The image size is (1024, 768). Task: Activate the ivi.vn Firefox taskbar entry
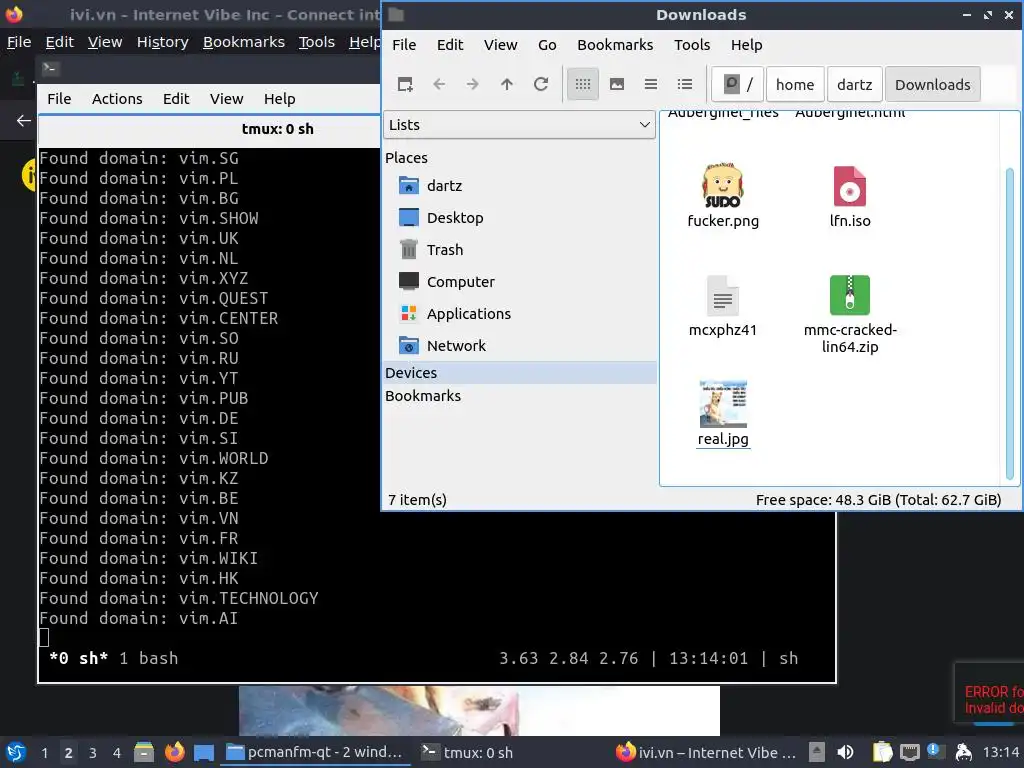click(x=706, y=752)
